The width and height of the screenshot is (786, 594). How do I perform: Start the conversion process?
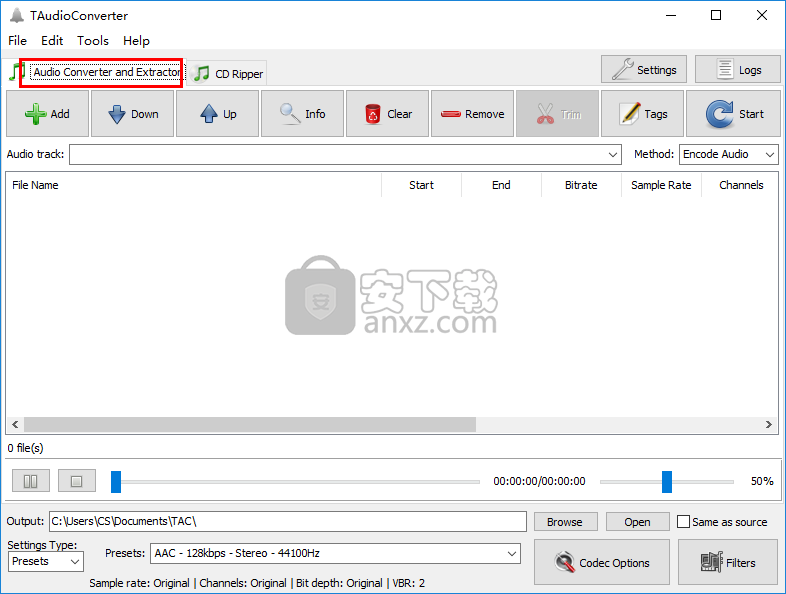(x=733, y=114)
